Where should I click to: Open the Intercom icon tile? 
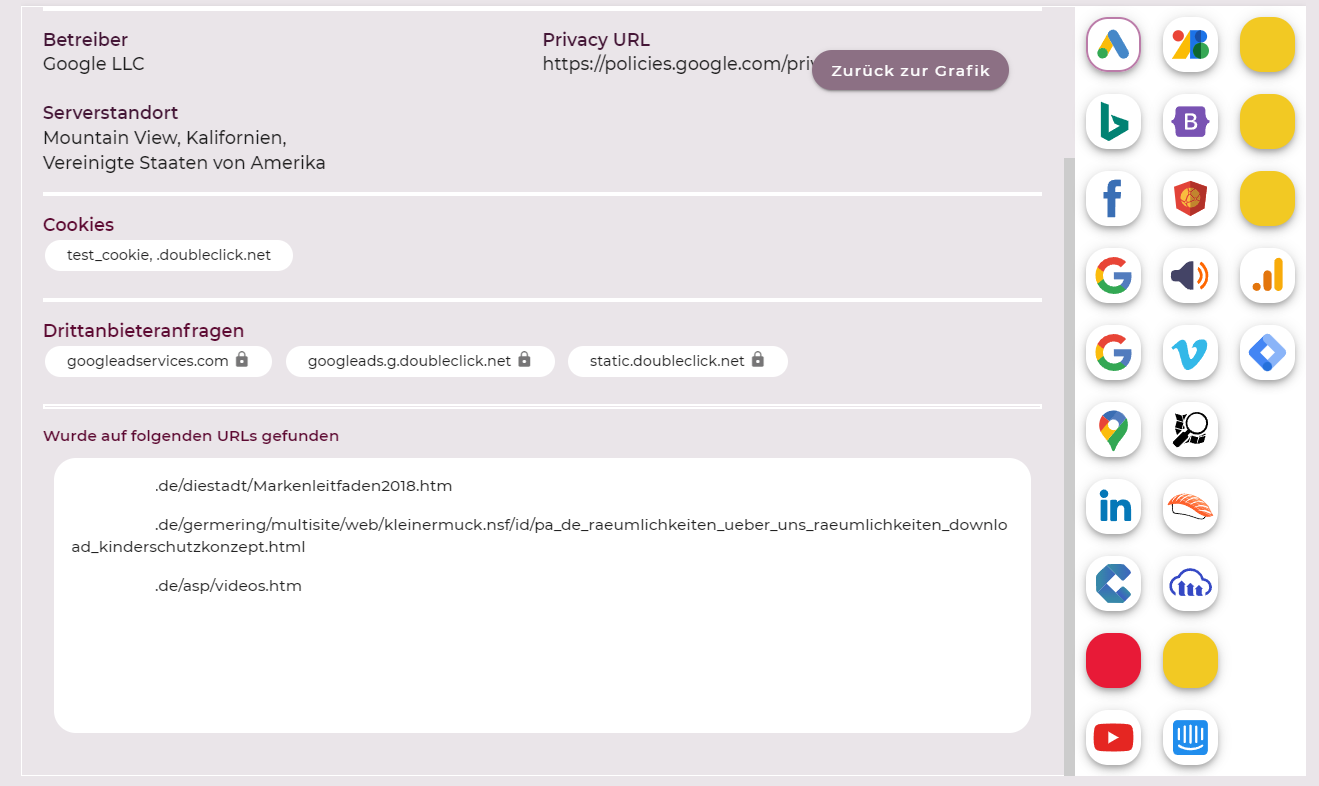pos(1190,738)
